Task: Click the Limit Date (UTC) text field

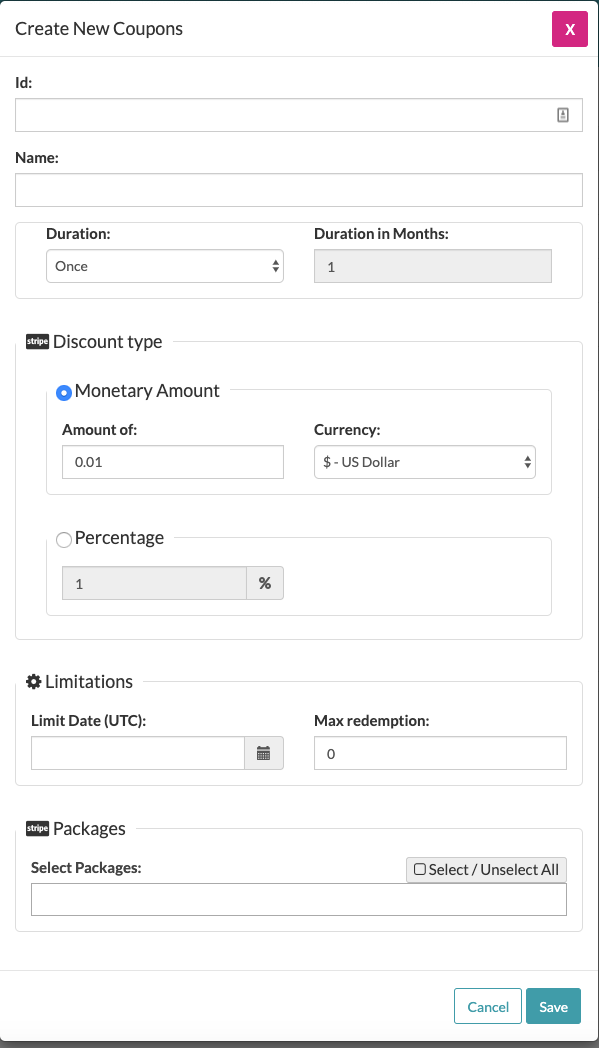Action: tap(138, 753)
